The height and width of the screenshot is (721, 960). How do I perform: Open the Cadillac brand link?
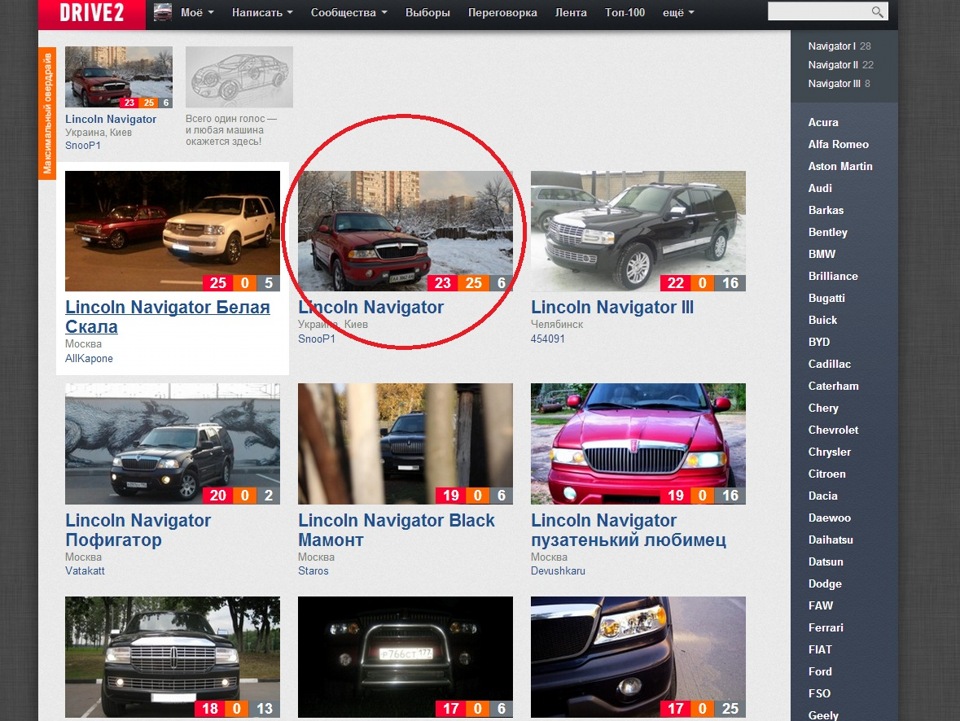coord(830,364)
